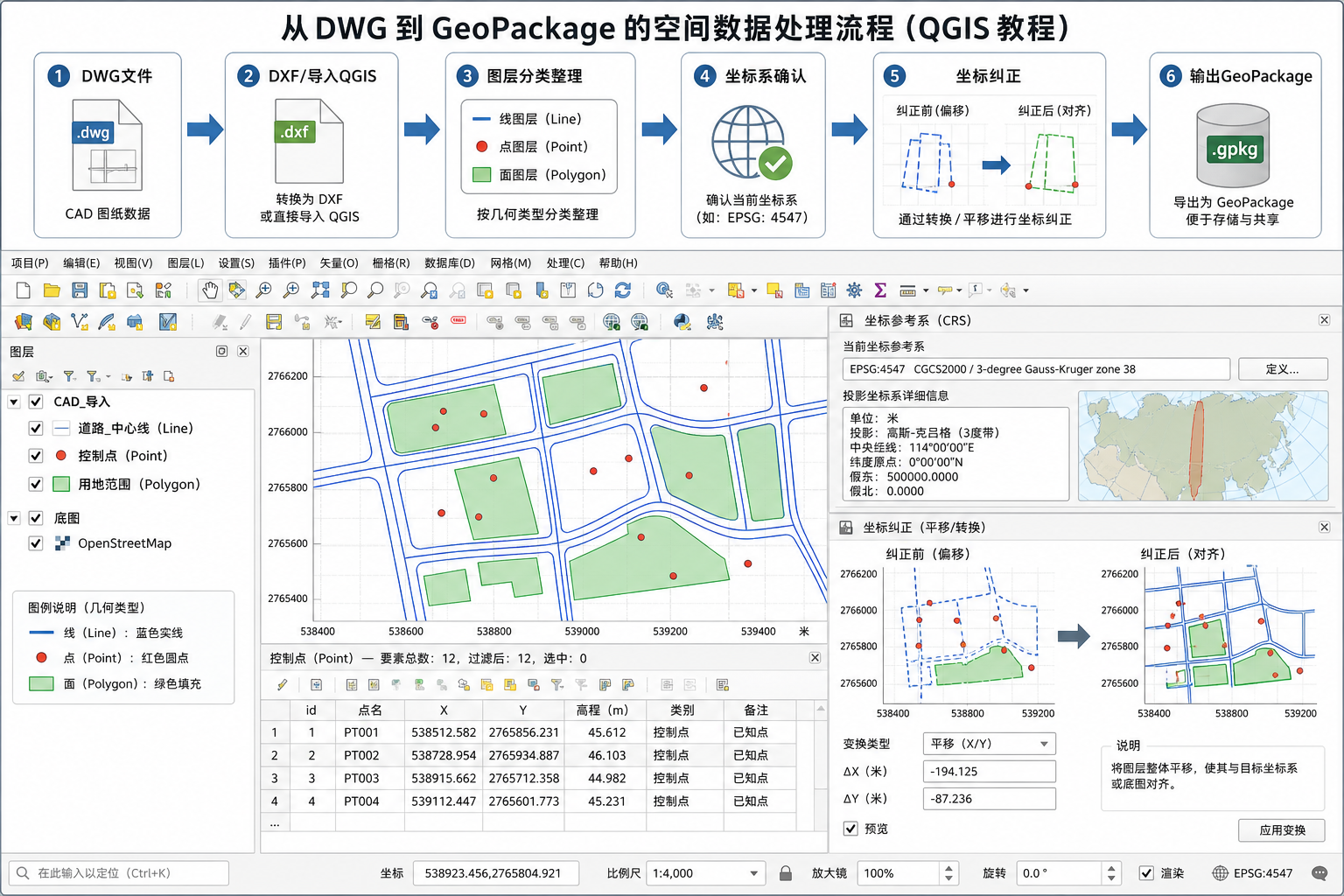Click the Pan Map to Selection icon
Image resolution: width=1344 pixels, height=896 pixels.
pyautogui.click(x=237, y=290)
